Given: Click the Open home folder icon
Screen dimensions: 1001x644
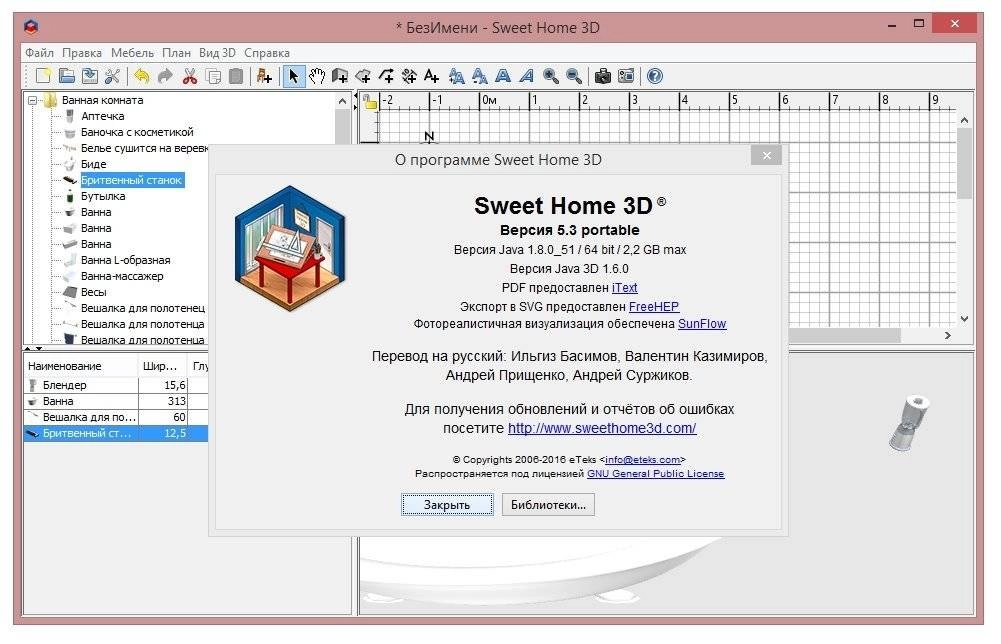Looking at the screenshot, I should tap(66, 76).
